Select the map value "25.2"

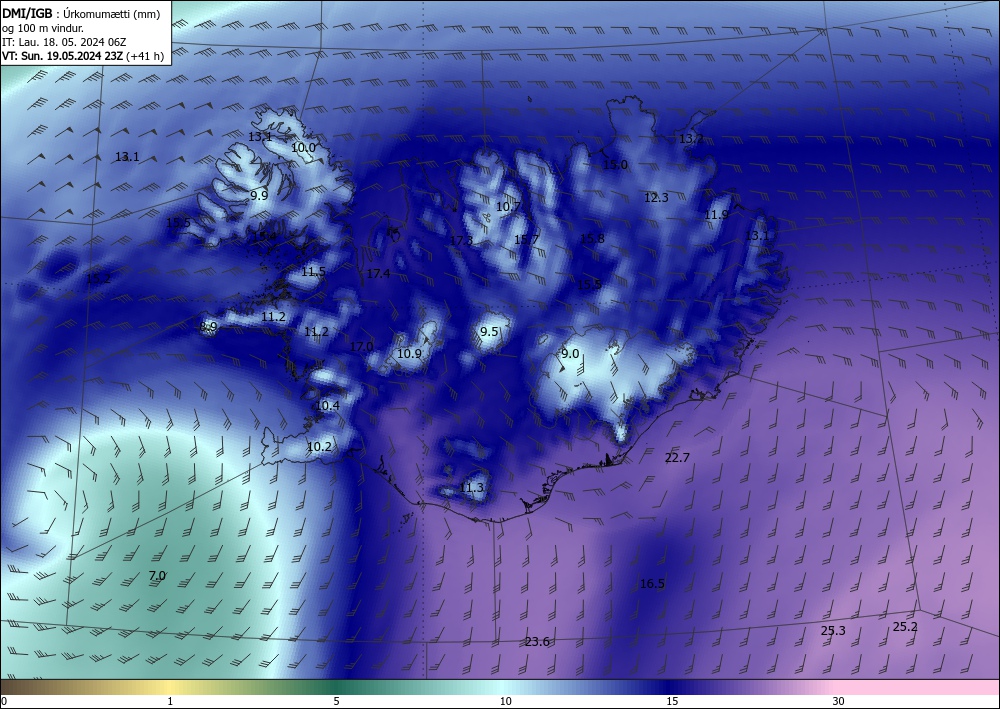[905, 627]
